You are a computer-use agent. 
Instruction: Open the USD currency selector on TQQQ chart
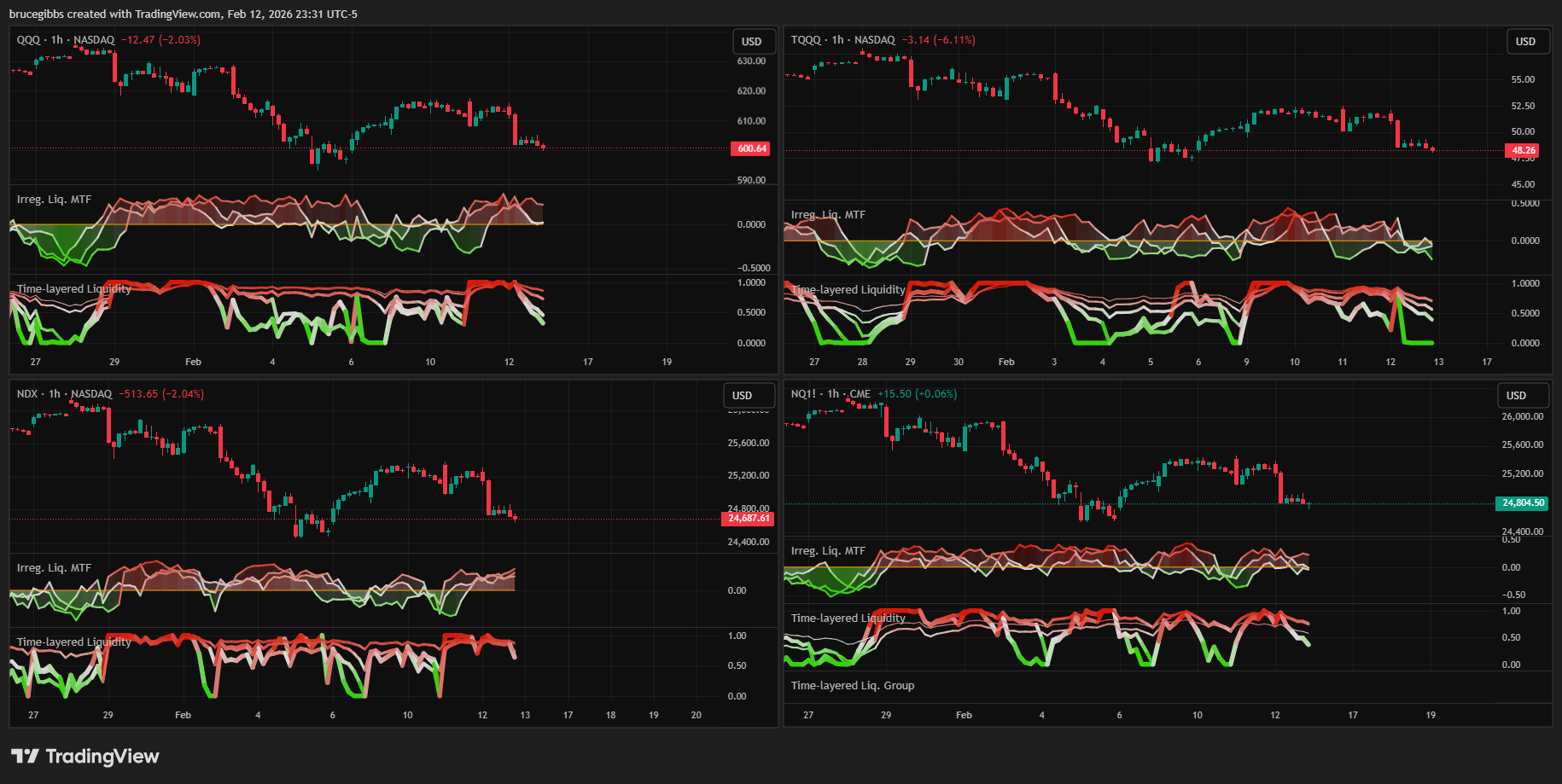coord(1525,42)
